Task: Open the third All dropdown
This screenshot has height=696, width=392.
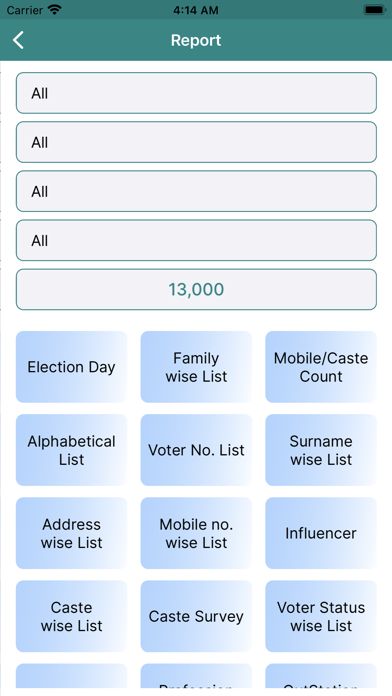Action: (196, 191)
